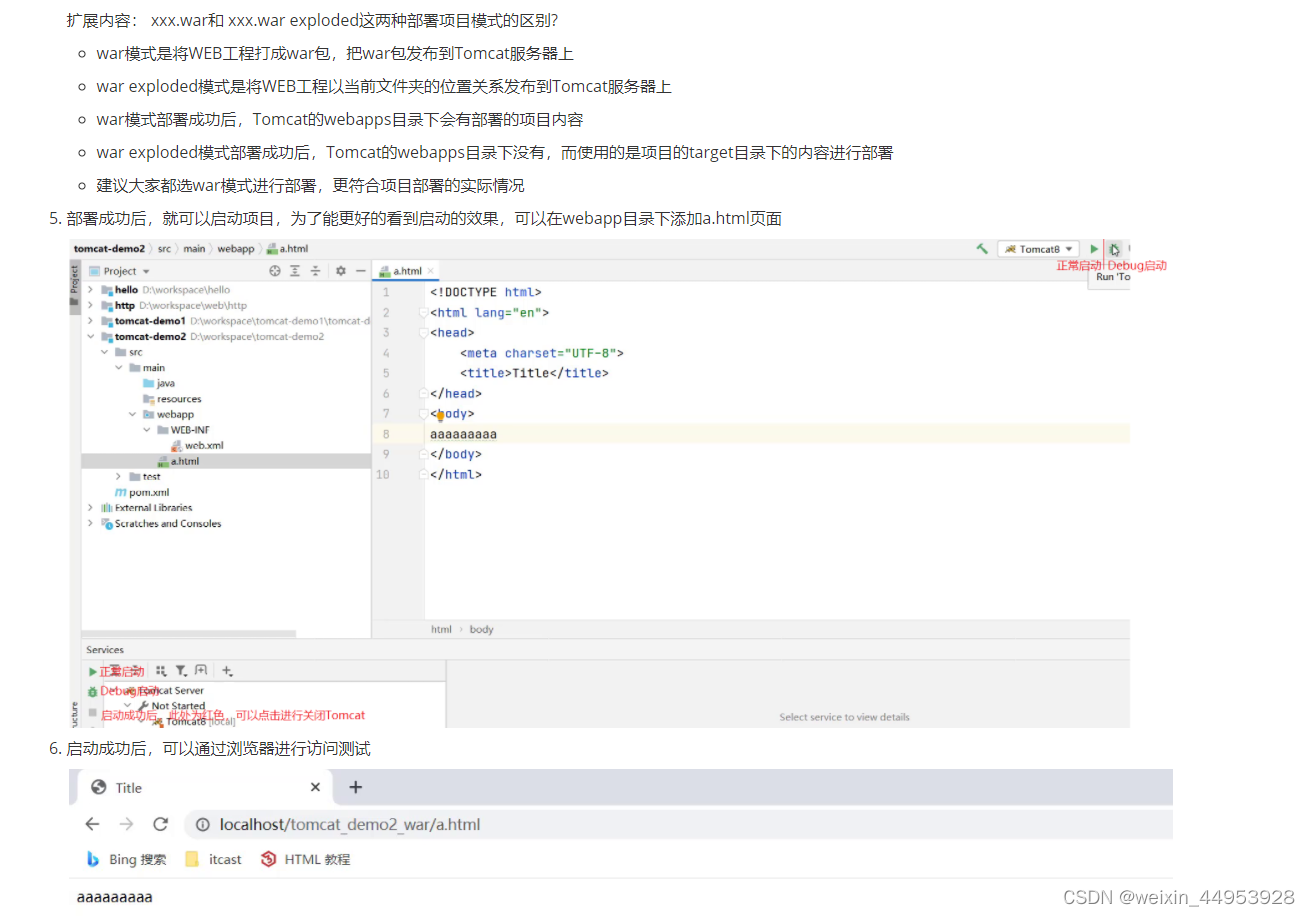The height and width of the screenshot is (916, 1310).
Task: Click the browser Reload icon
Action: tap(160, 824)
